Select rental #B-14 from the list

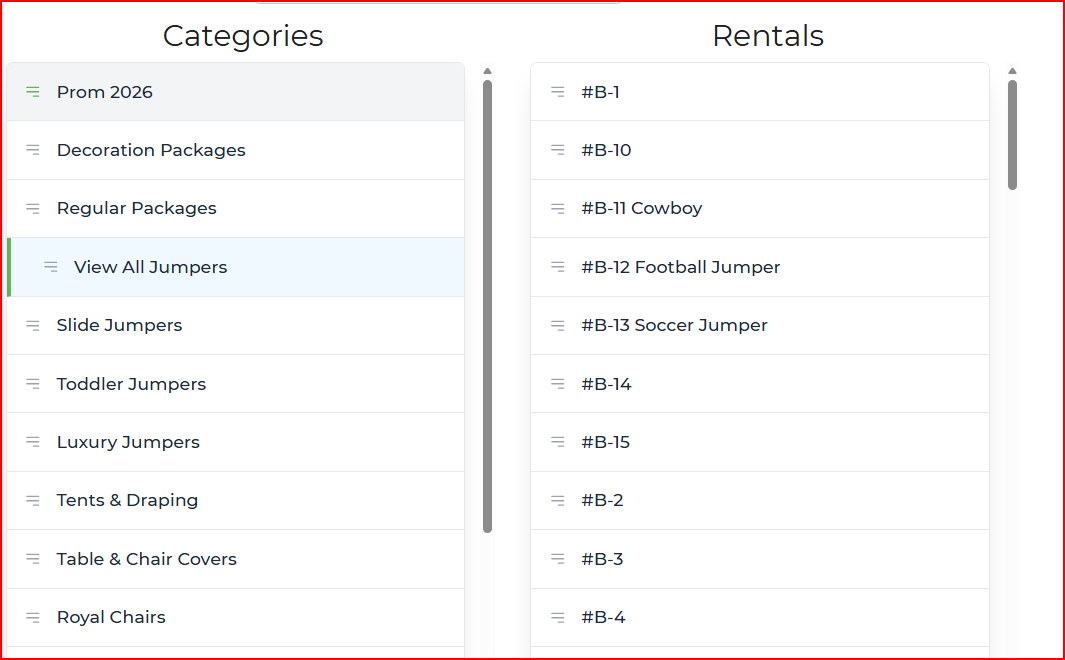click(606, 384)
